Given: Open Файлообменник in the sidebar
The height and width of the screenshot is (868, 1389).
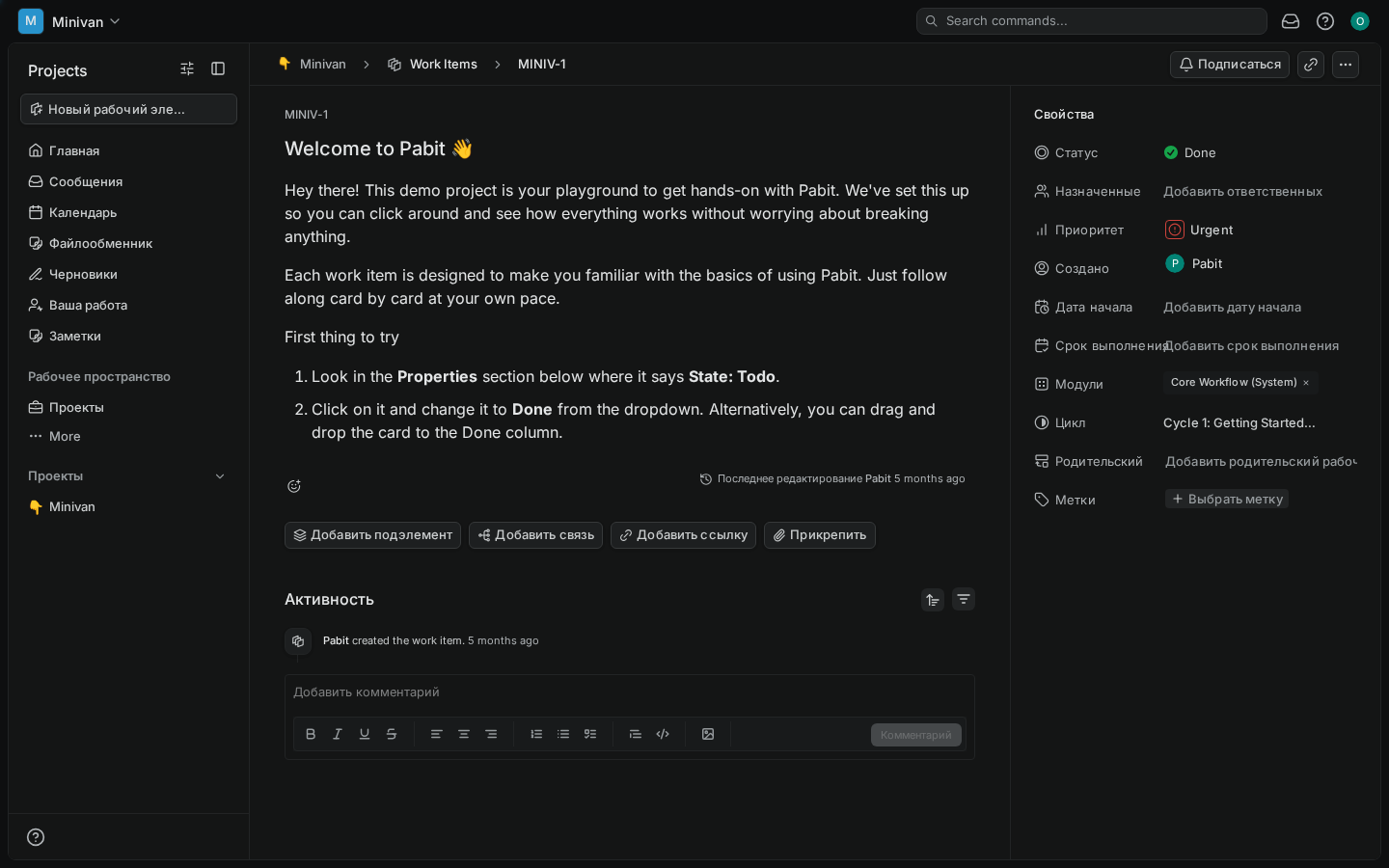Looking at the screenshot, I should (x=128, y=243).
